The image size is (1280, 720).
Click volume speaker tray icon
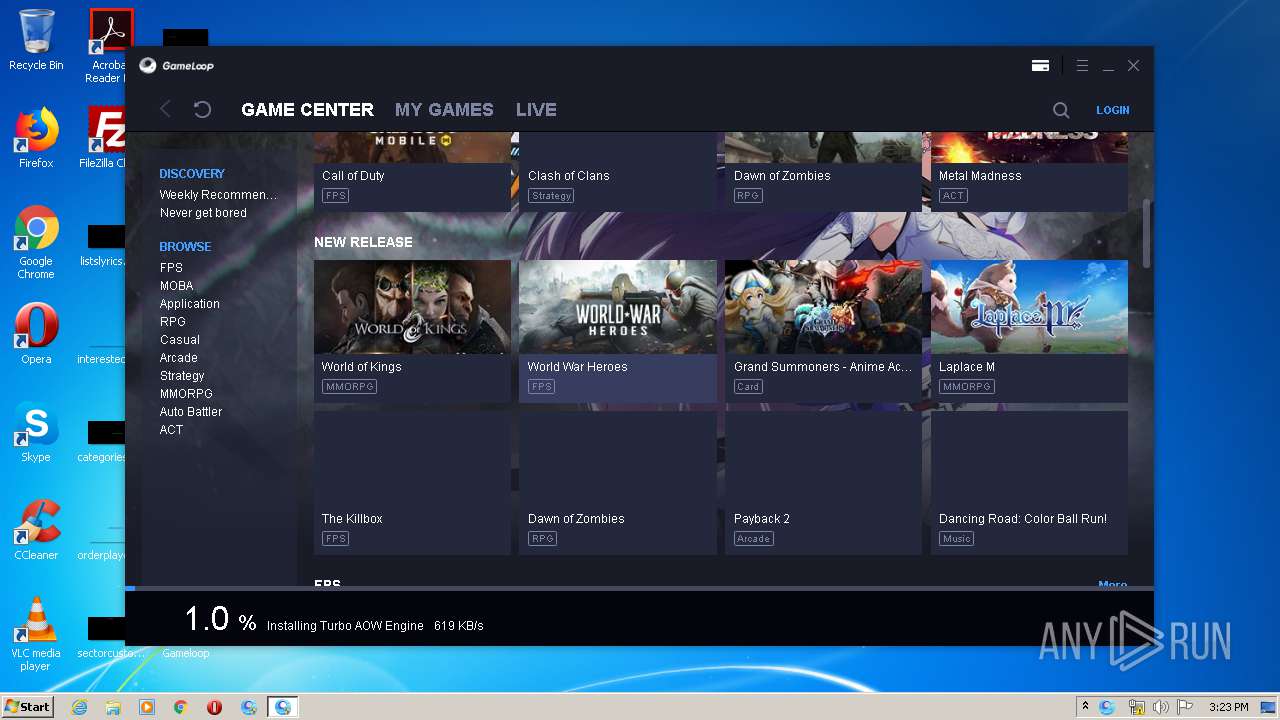1160,707
